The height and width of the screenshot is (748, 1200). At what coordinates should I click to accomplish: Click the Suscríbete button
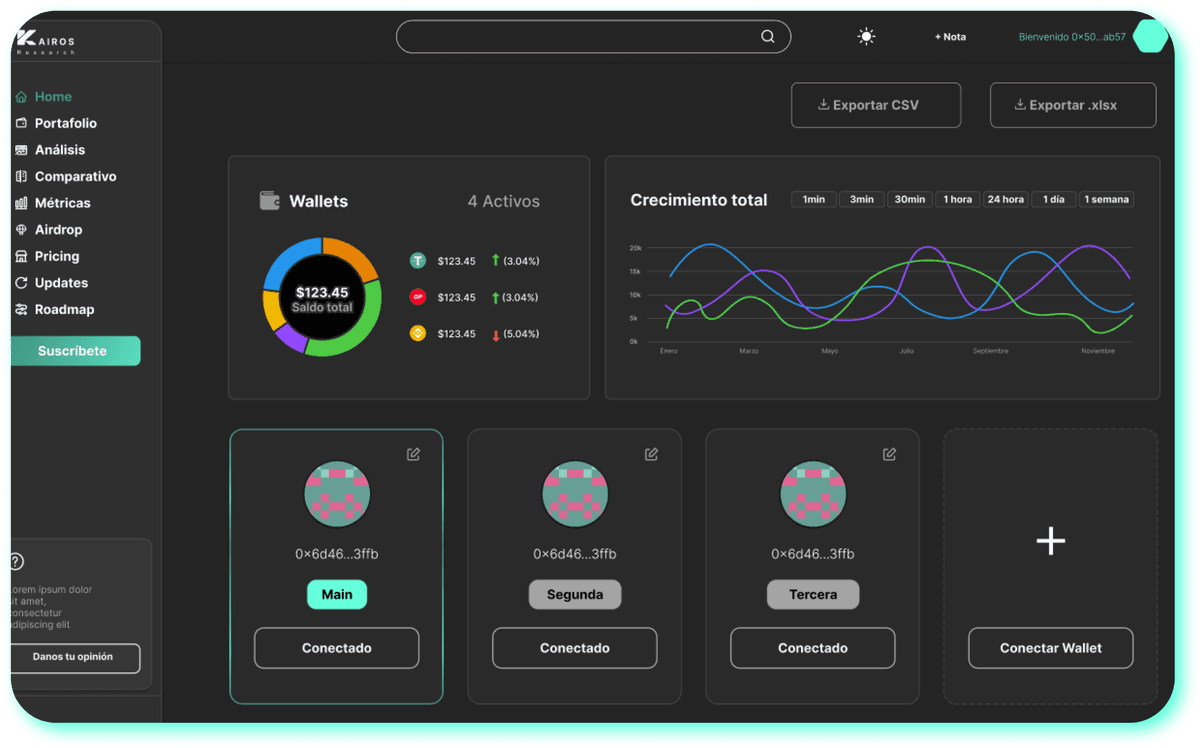73,351
